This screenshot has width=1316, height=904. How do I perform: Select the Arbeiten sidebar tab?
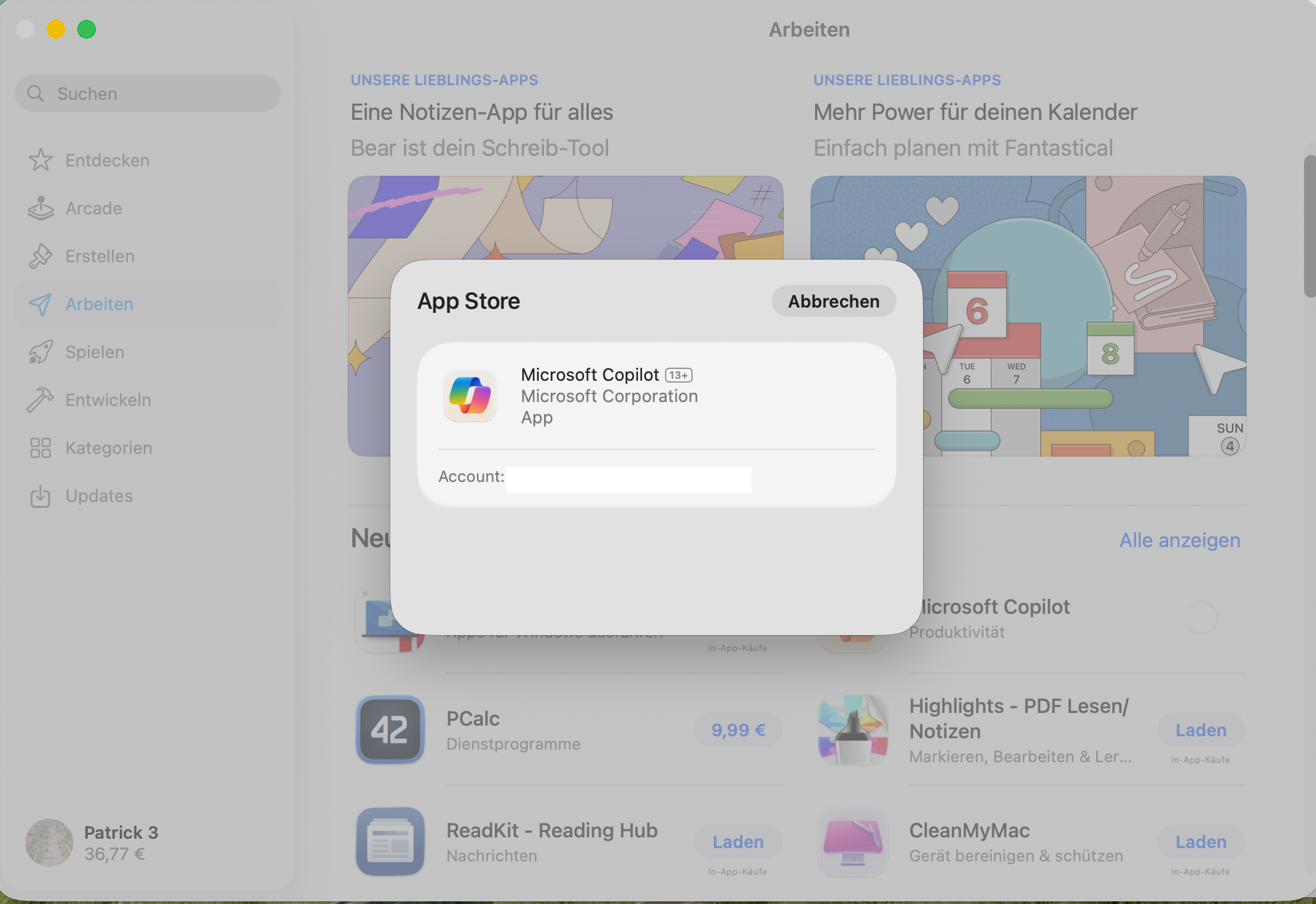click(99, 304)
